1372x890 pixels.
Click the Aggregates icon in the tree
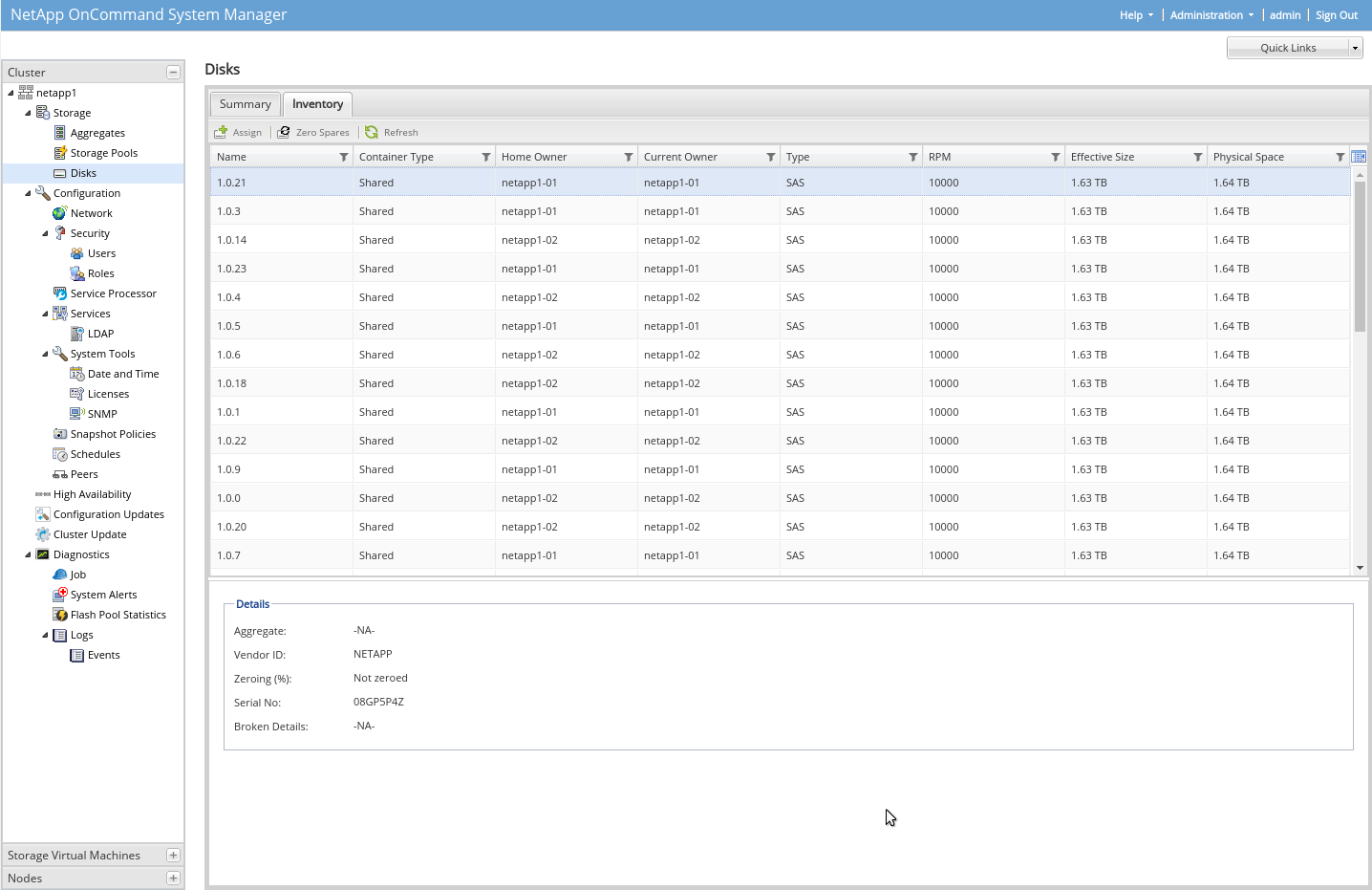(60, 133)
